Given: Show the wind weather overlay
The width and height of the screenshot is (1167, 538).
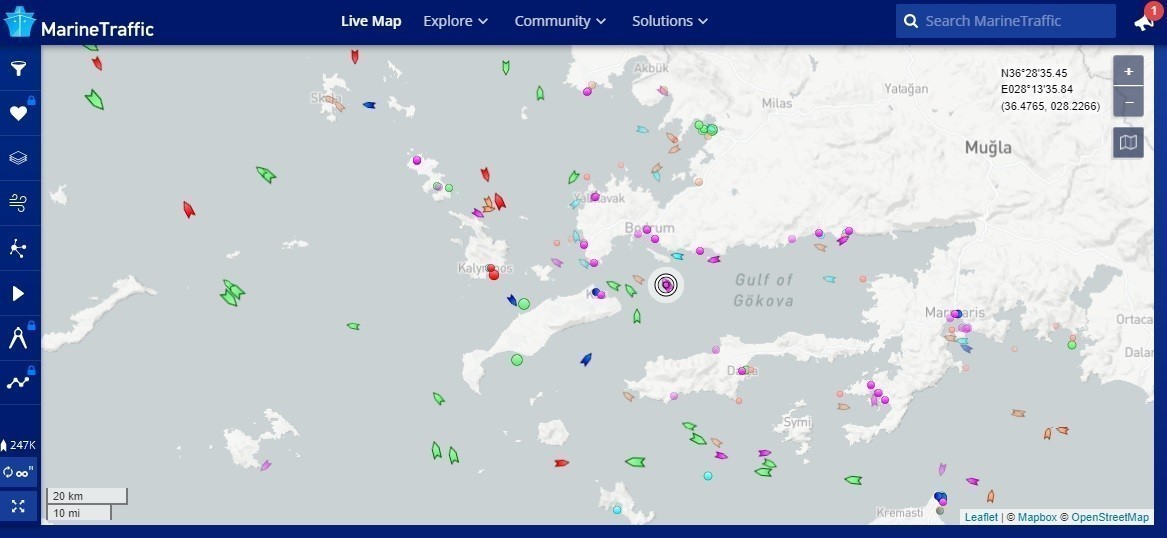Looking at the screenshot, I should (18, 203).
